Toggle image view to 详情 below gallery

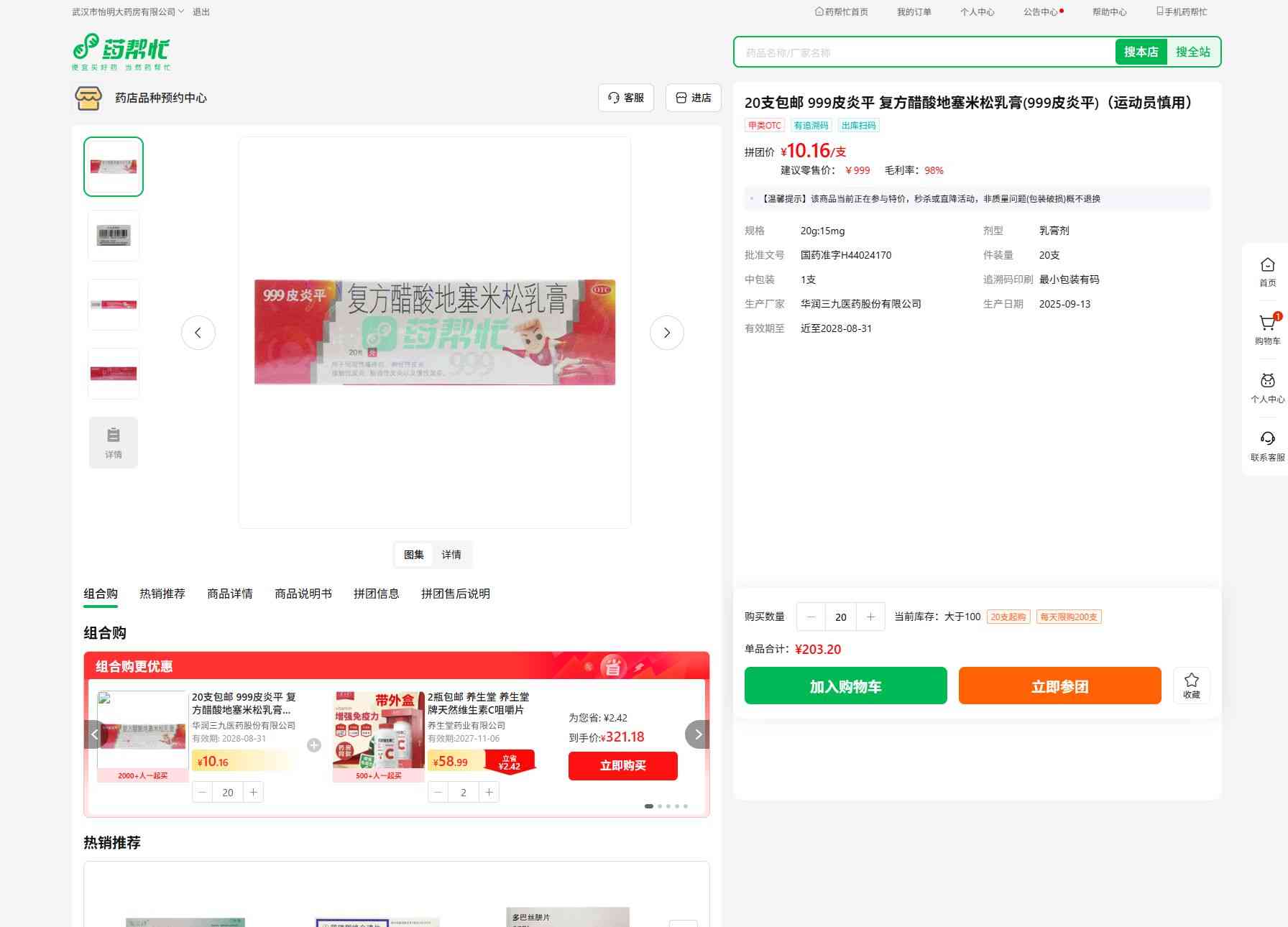coord(451,555)
